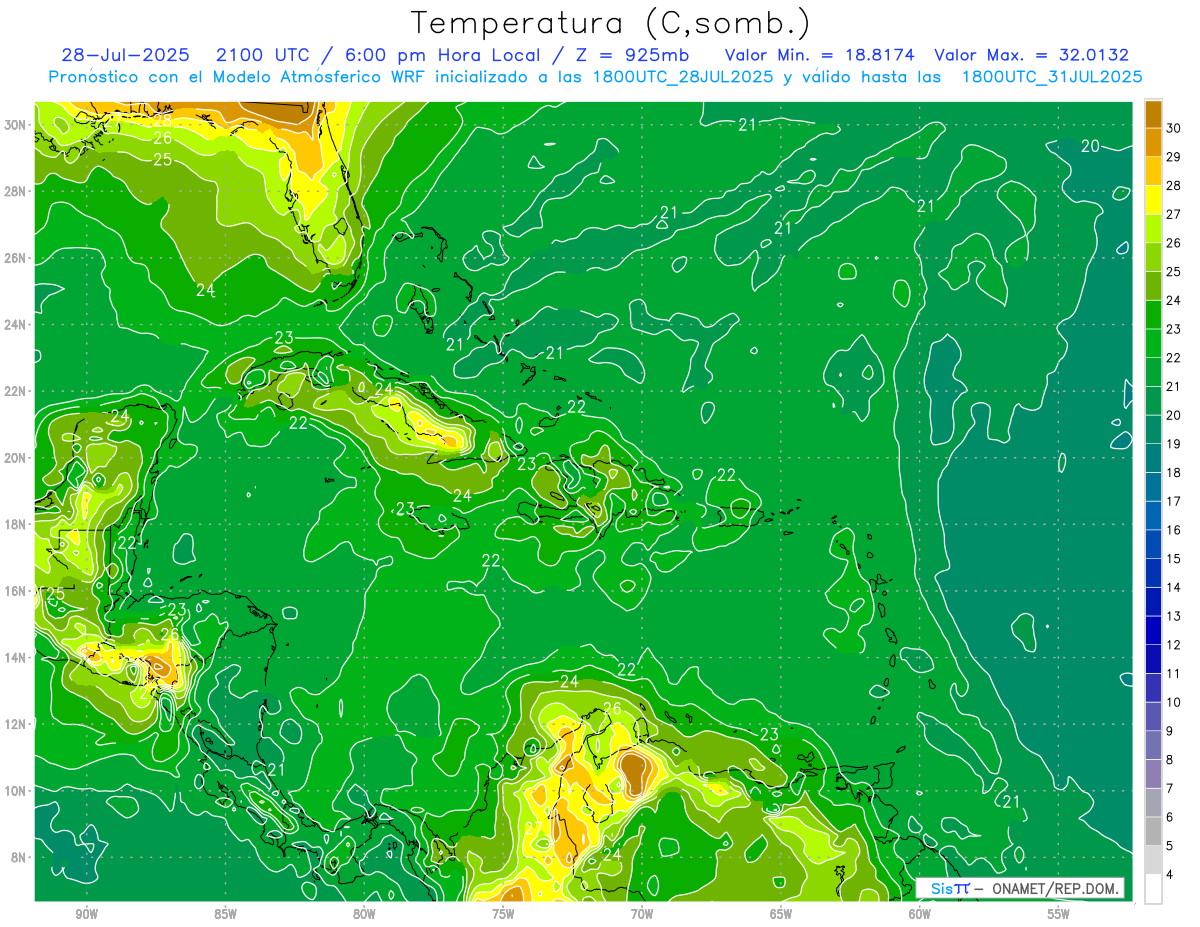Click the '90W' longitude axis label
Image resolution: width=1200 pixels, height=927 pixels.
pyautogui.click(x=87, y=914)
